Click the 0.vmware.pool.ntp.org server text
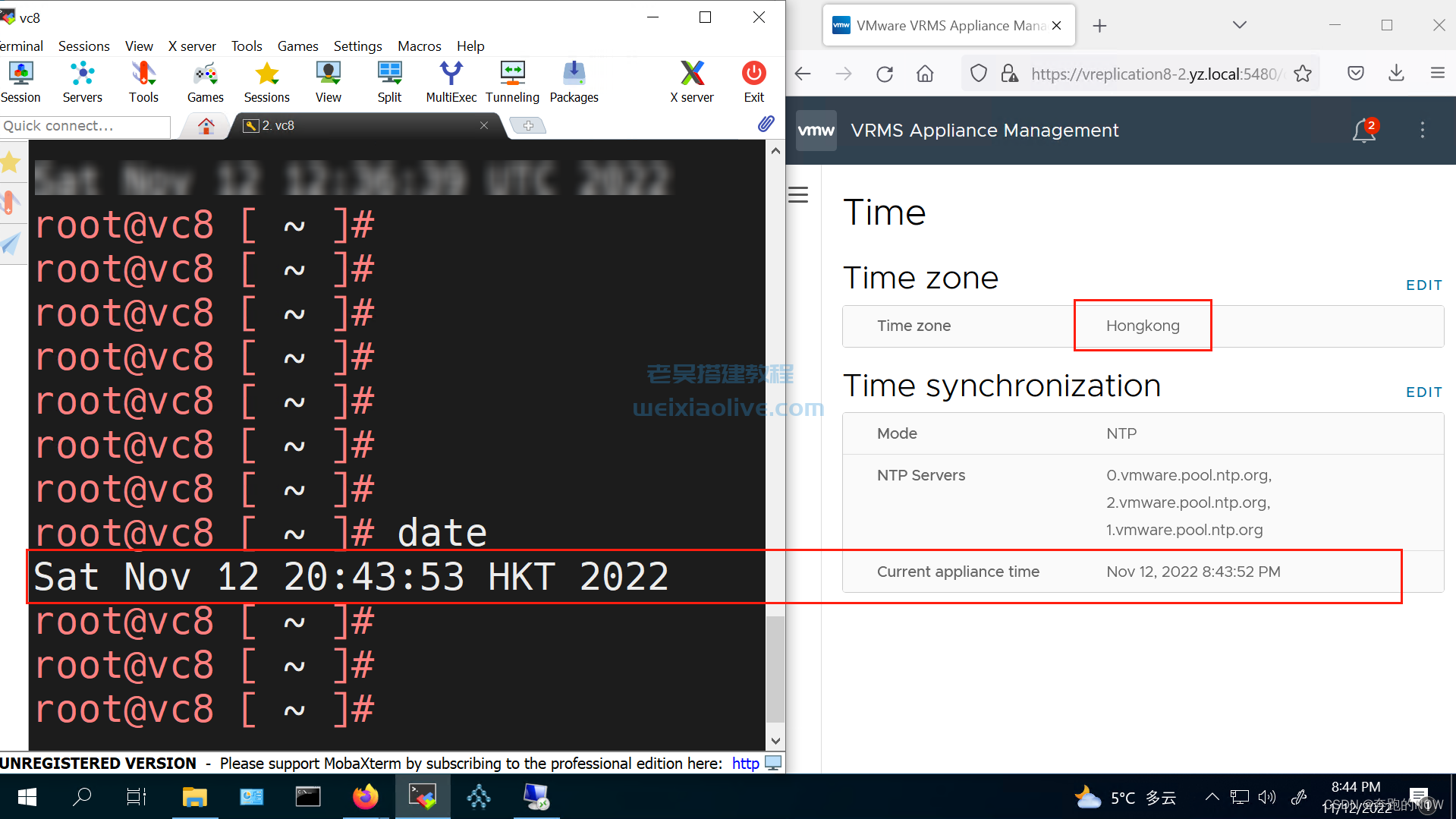This screenshot has width=1456, height=819. click(1188, 475)
